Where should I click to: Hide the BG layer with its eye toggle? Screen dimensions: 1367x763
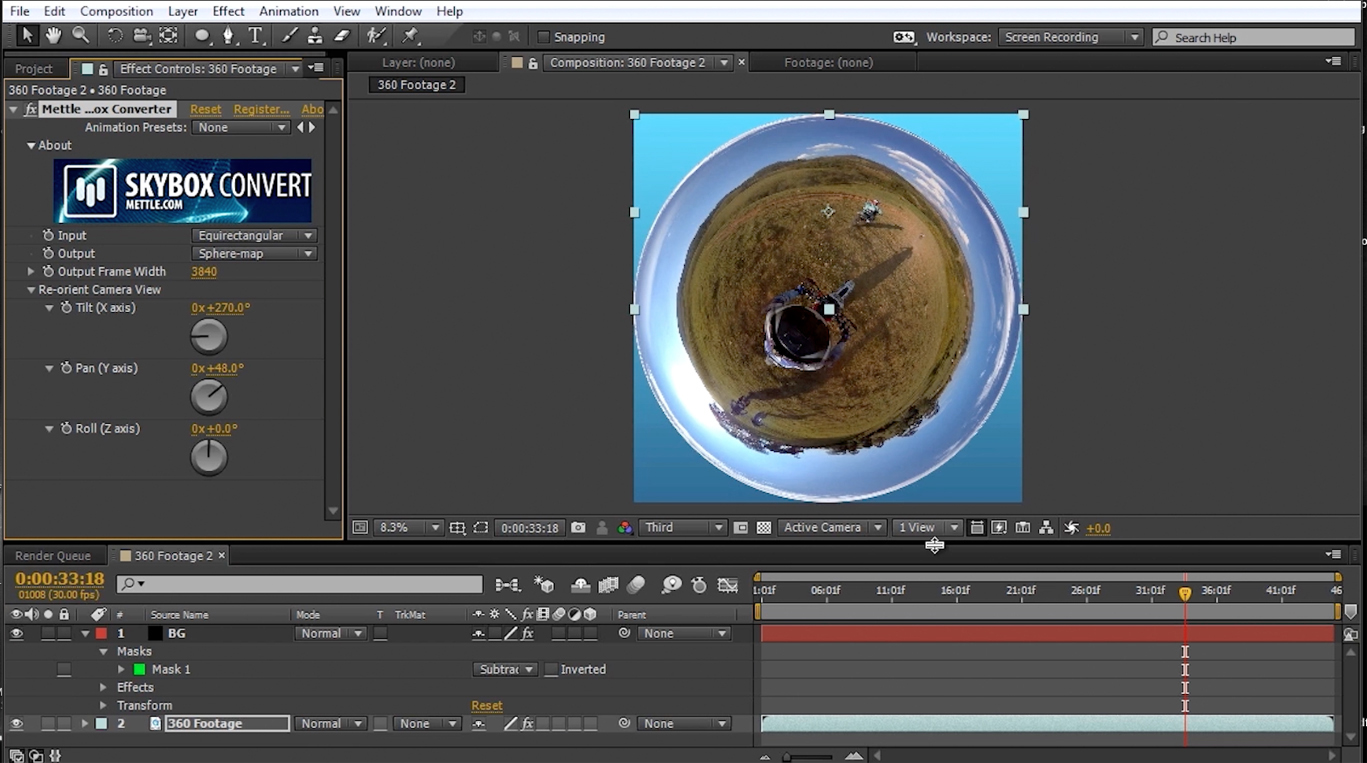pos(16,633)
